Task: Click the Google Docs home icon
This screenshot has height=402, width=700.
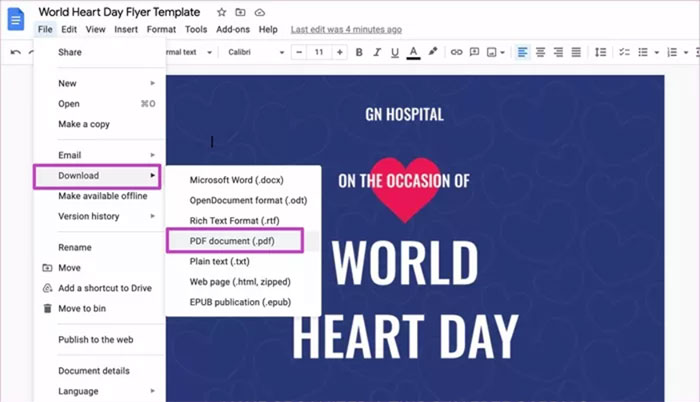Action: coord(16,19)
